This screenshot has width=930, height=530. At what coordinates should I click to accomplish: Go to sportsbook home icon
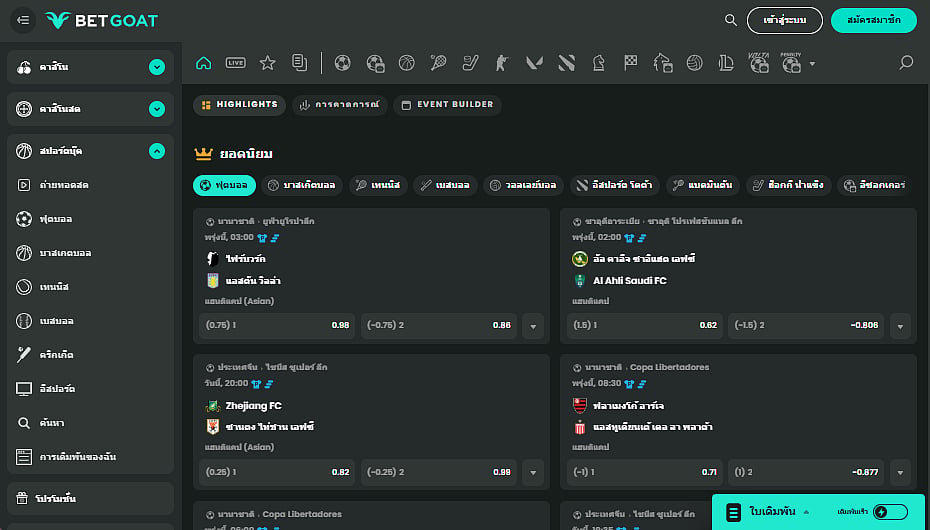pyautogui.click(x=203, y=63)
